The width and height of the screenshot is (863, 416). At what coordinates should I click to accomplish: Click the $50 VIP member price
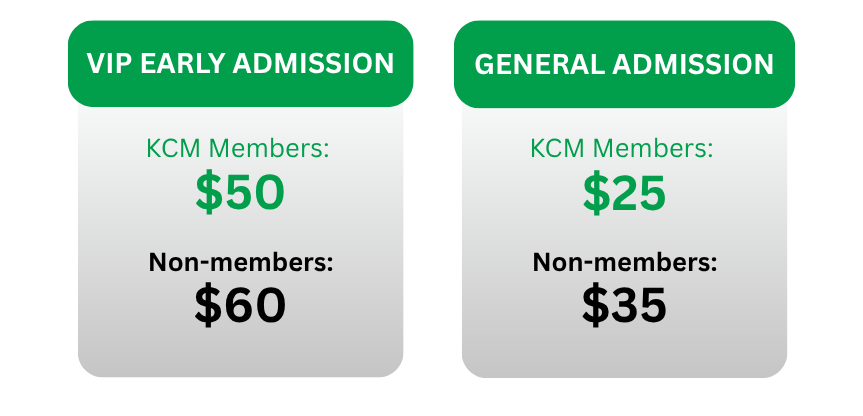(x=240, y=193)
